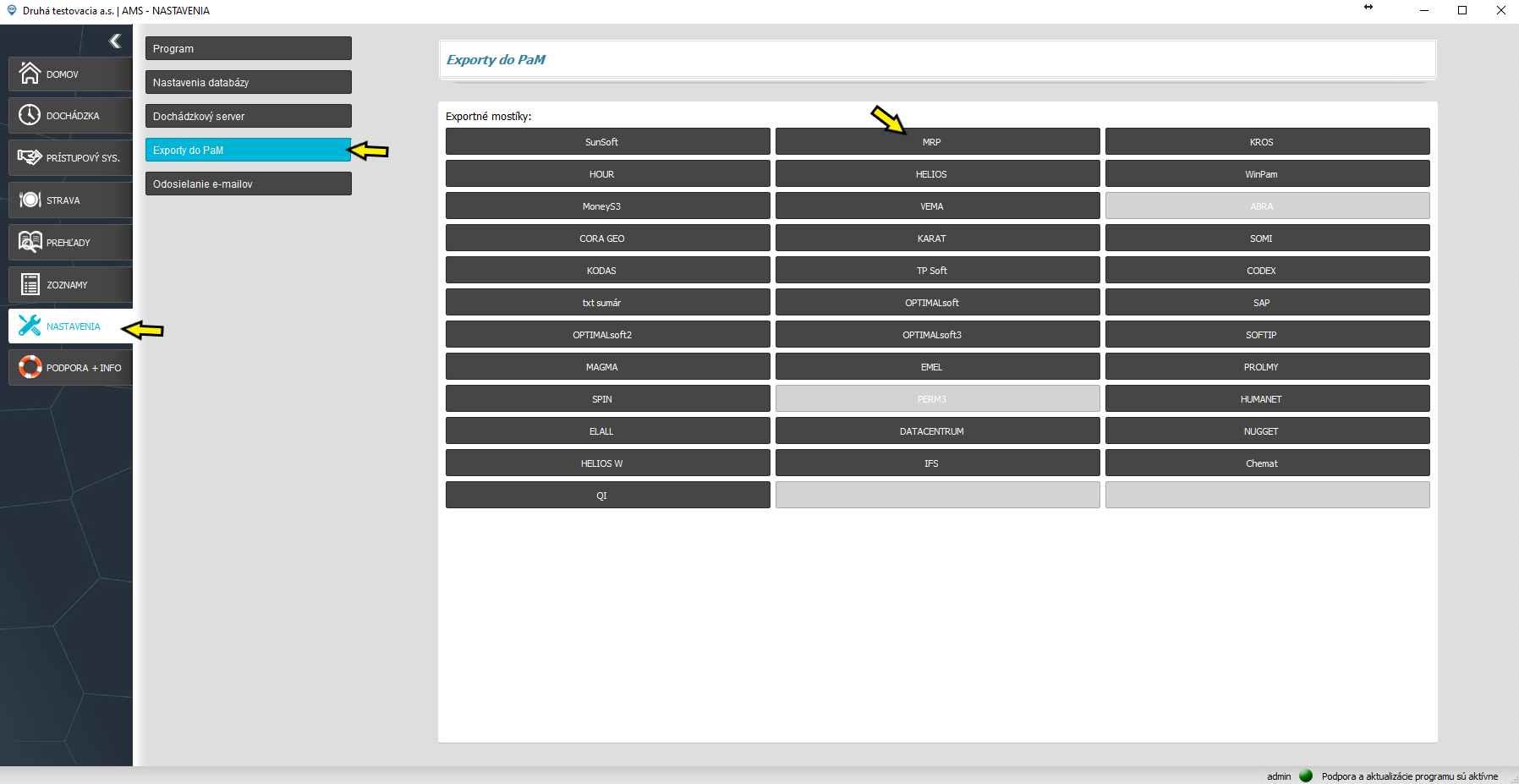Click the ZOZNAMY list icon
The image size is (1519, 784).
coord(30,284)
